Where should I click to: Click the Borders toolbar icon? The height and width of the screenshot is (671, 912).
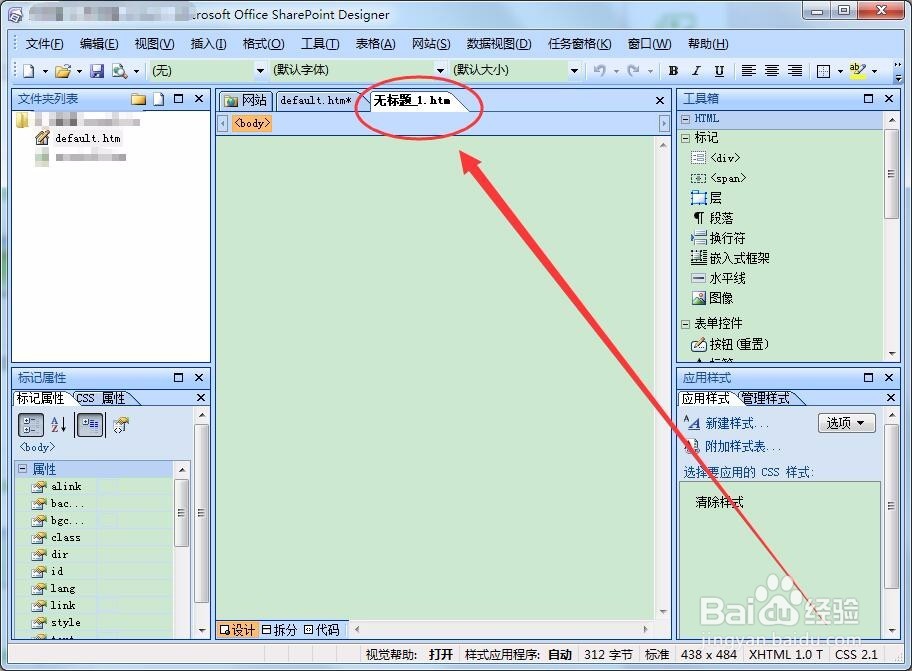click(x=823, y=71)
